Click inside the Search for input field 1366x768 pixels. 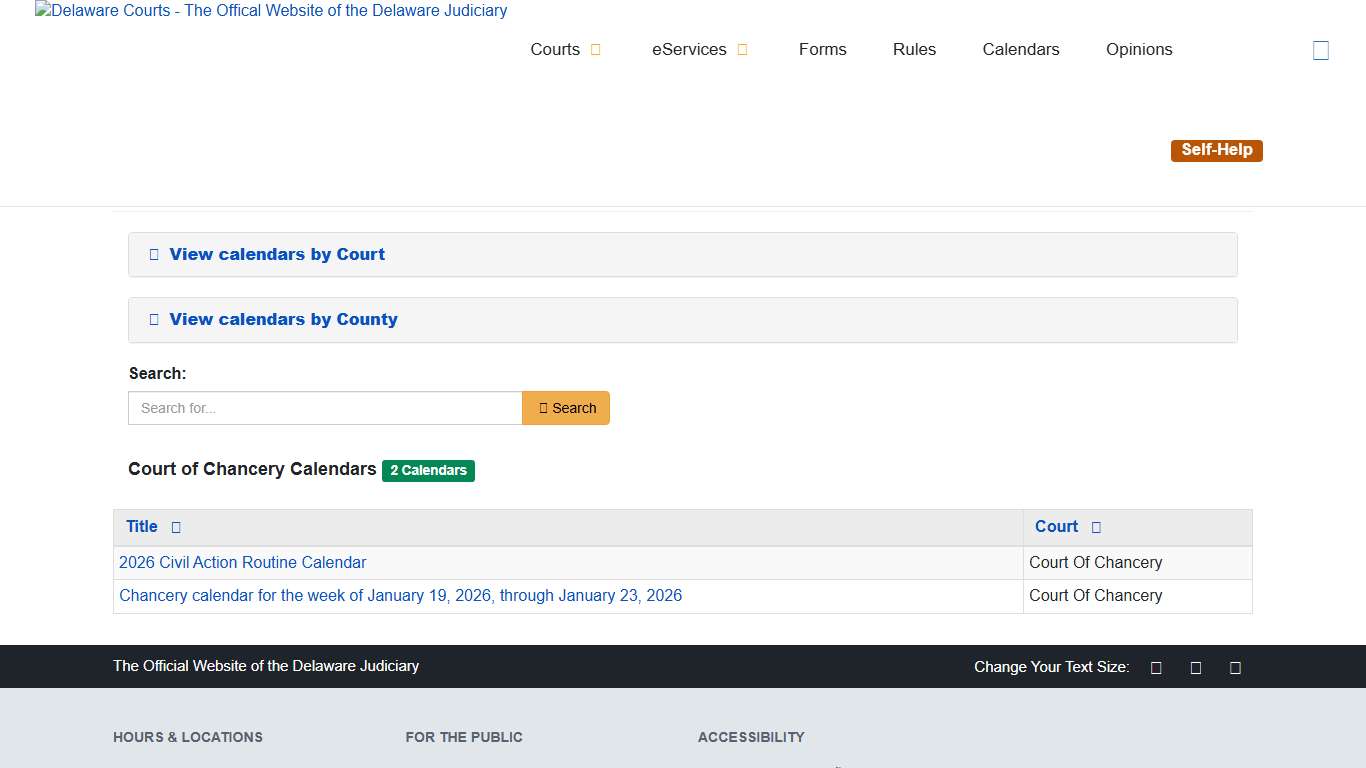pyautogui.click(x=324, y=408)
